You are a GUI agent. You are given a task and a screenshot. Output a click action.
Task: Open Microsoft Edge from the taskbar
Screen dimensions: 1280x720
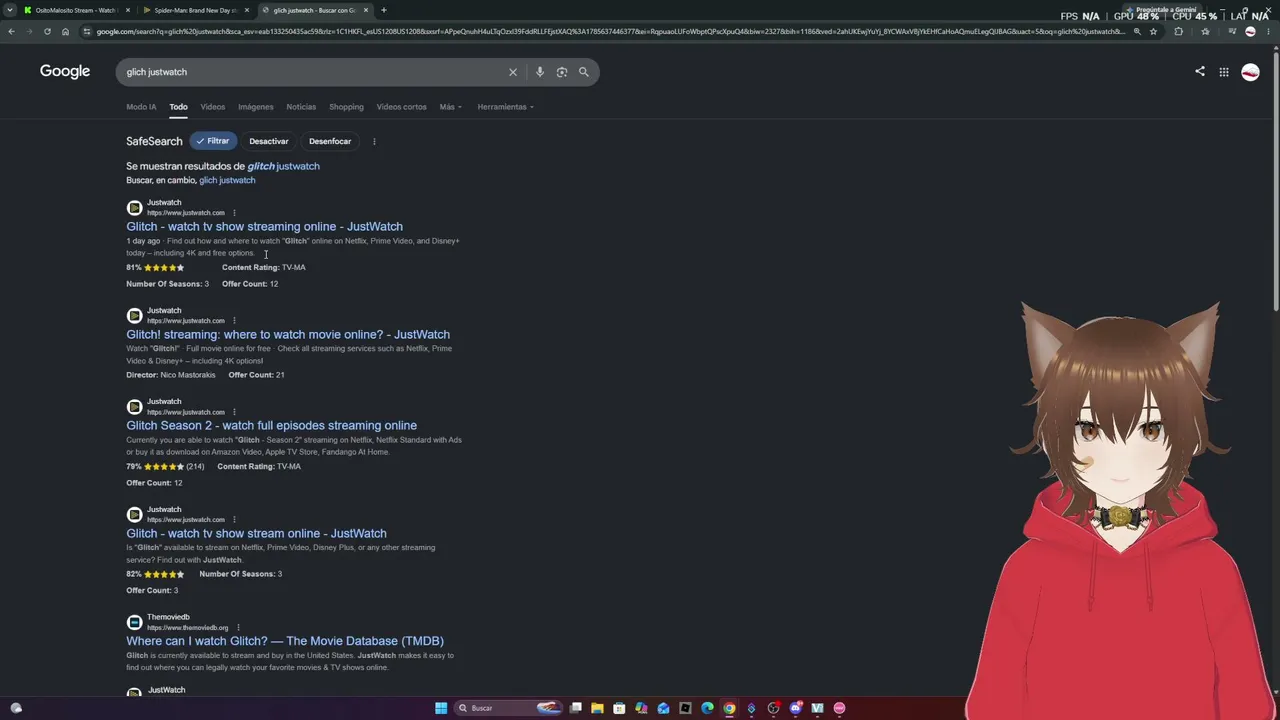tap(707, 708)
